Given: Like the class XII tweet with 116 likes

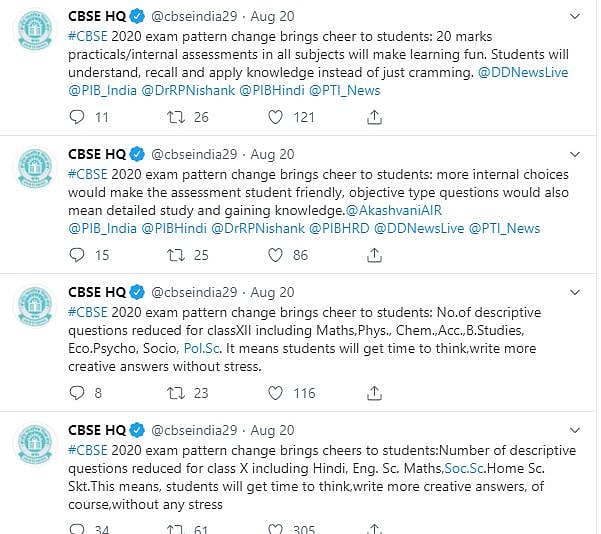Looking at the screenshot, I should point(275,393).
